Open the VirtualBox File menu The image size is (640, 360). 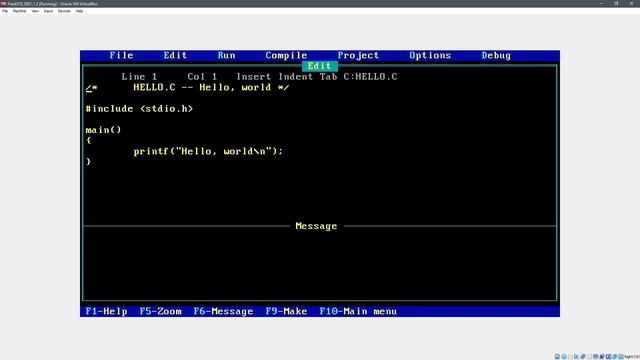[x=5, y=11]
